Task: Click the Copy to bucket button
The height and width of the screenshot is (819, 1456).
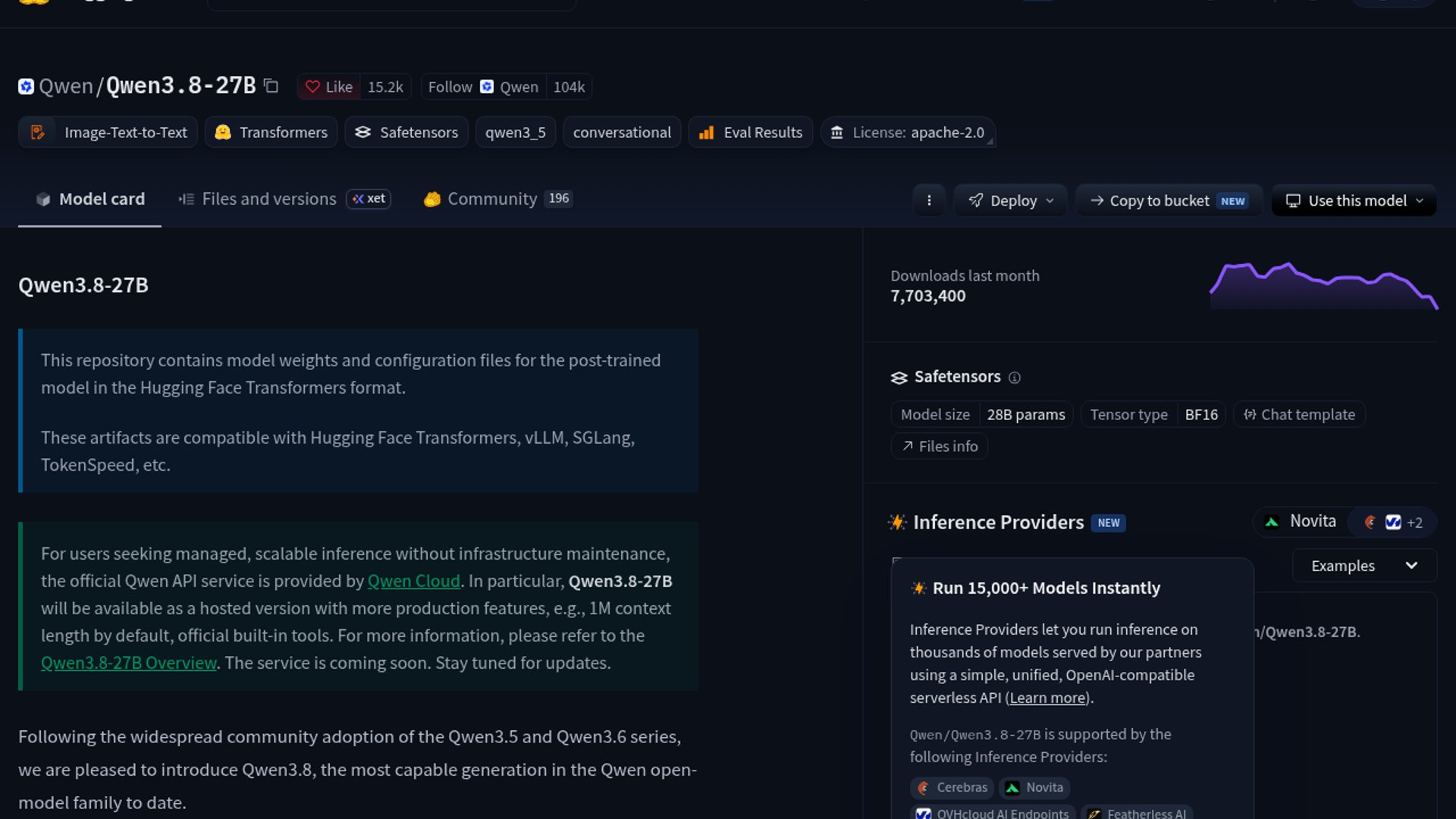Action: click(x=1169, y=200)
